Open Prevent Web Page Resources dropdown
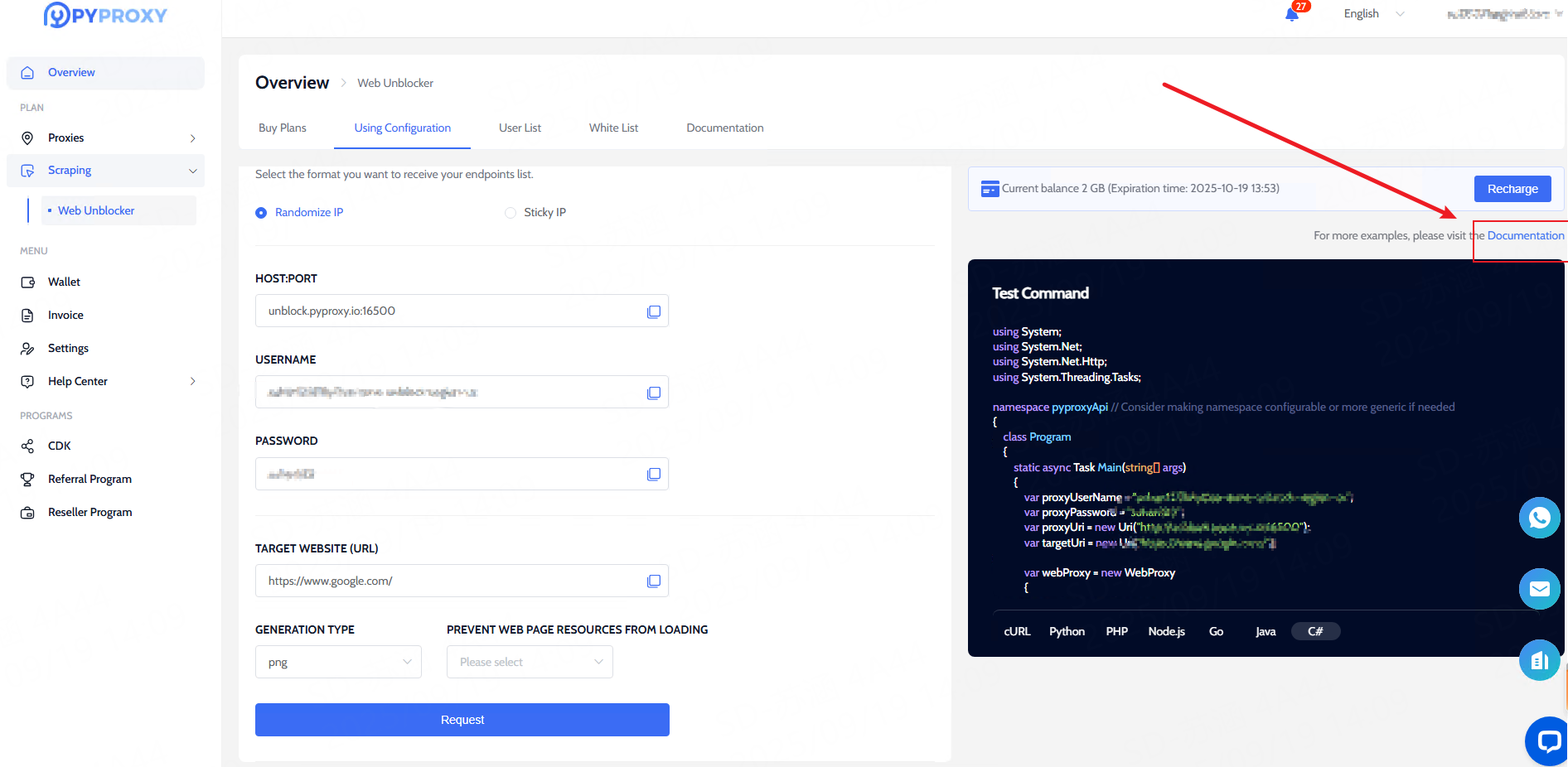Screen dimensions: 1568x767 pyautogui.click(x=530, y=662)
